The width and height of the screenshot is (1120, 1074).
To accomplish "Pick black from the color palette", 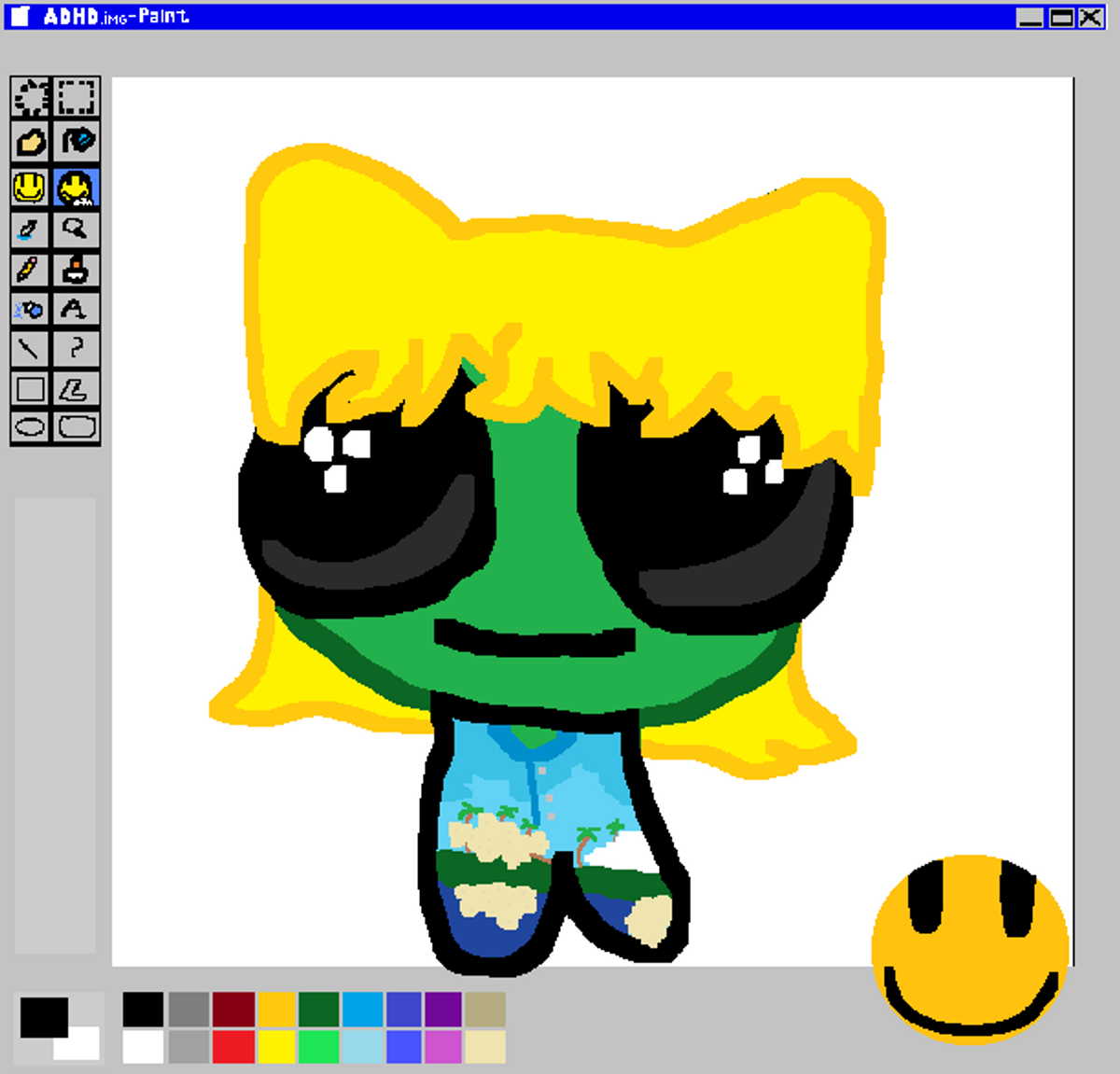I will [x=143, y=1010].
